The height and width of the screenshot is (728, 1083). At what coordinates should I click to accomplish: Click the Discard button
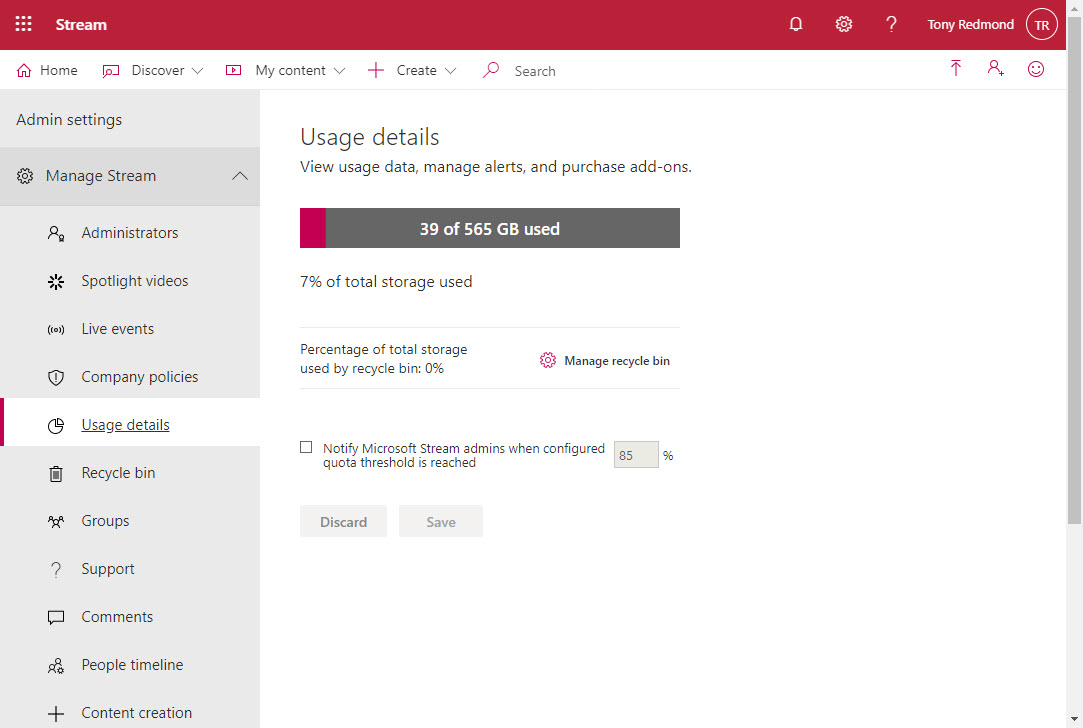coord(343,521)
